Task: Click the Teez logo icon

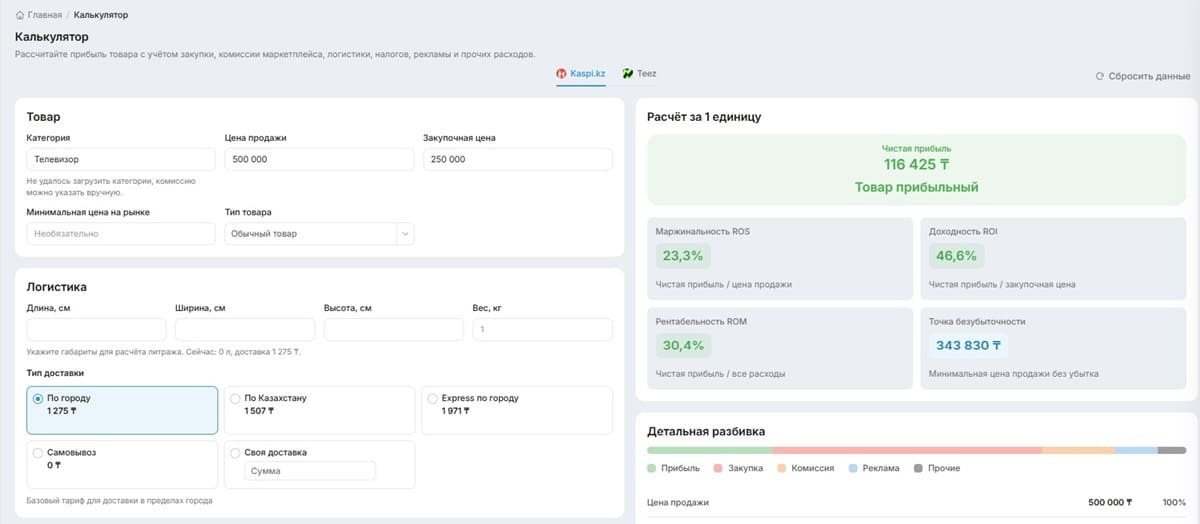Action: [627, 74]
